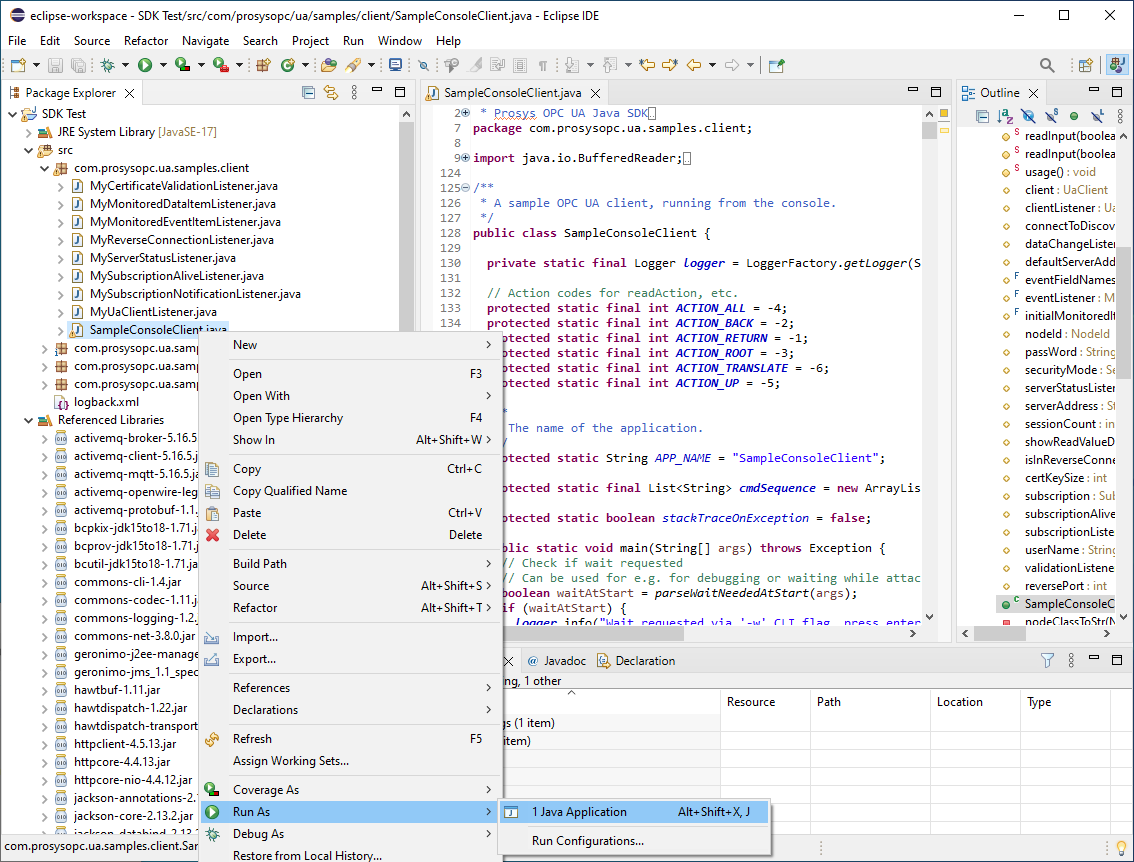Click Collapse All in Package Explorer
This screenshot has width=1134, height=862.
point(309,93)
